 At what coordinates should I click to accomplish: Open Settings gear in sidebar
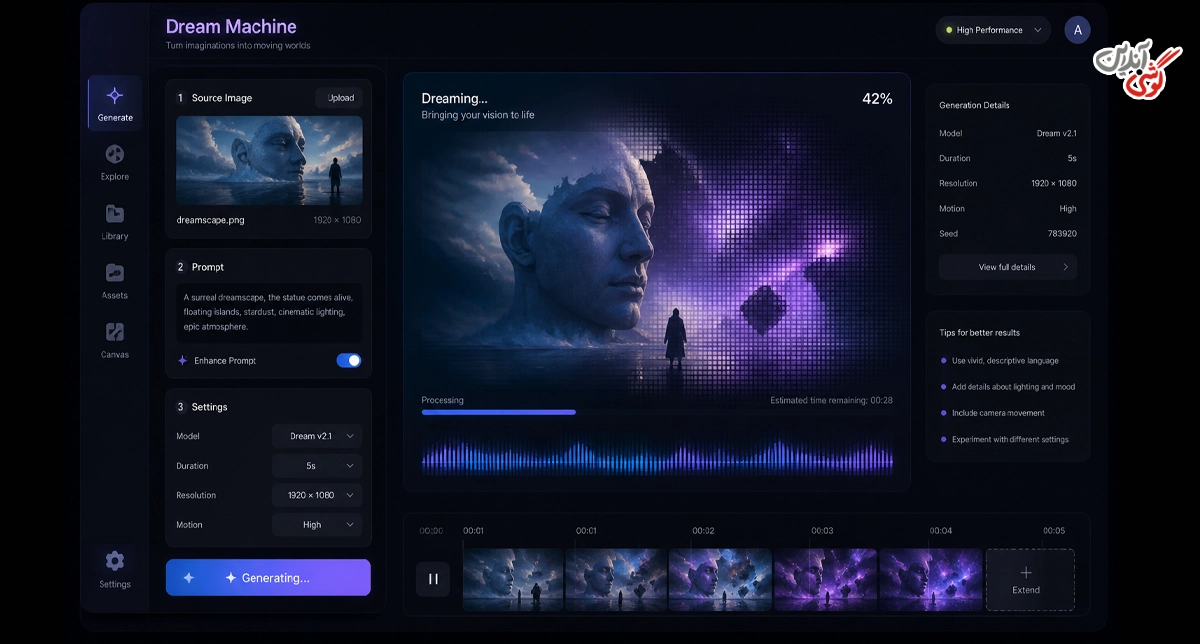coord(115,560)
